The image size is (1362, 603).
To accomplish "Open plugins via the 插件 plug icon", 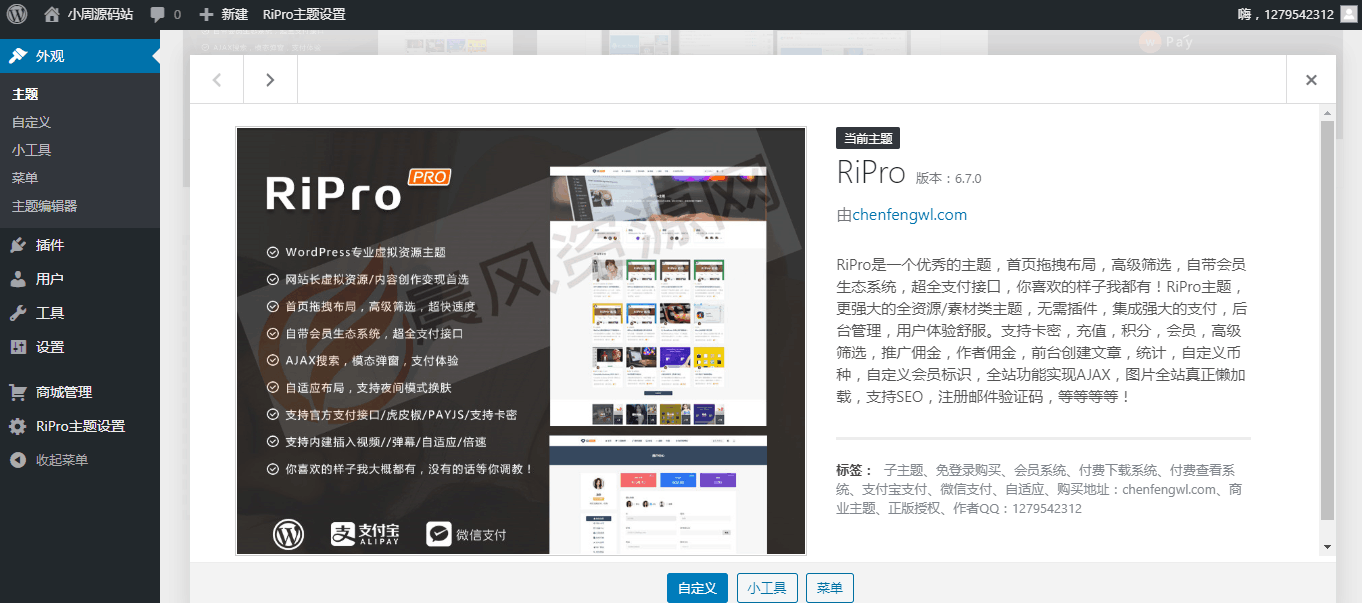I will [x=20, y=245].
